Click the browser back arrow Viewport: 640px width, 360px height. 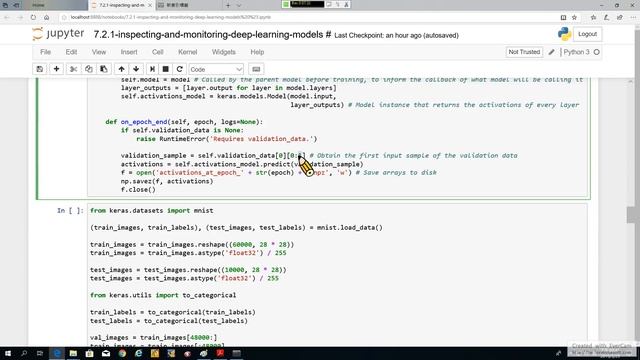point(7,17)
